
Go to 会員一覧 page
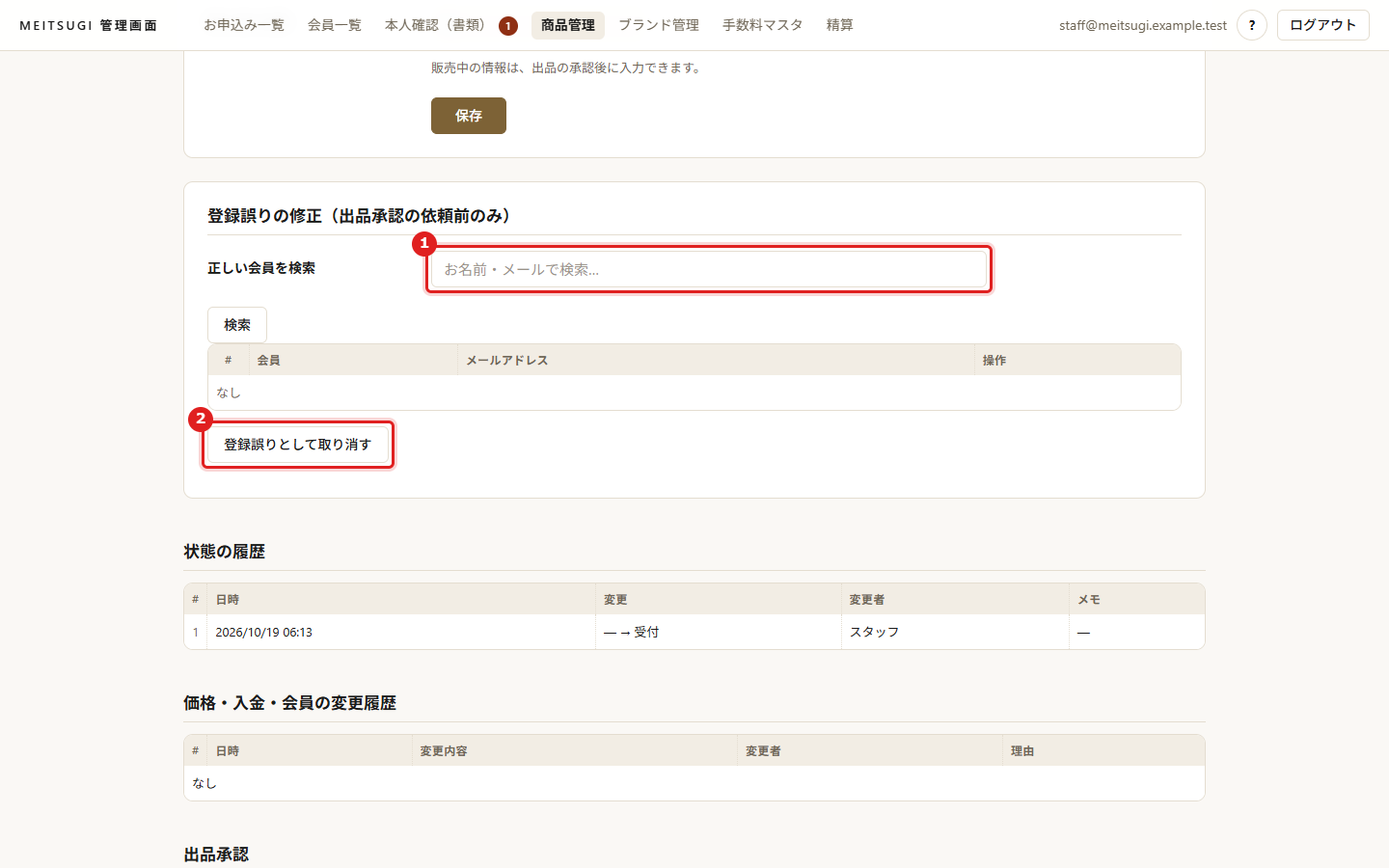pyautogui.click(x=335, y=25)
